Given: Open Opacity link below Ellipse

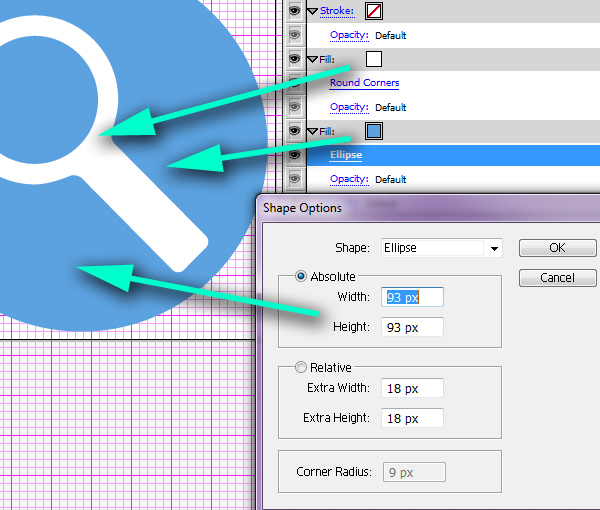Looking at the screenshot, I should 349,179.
